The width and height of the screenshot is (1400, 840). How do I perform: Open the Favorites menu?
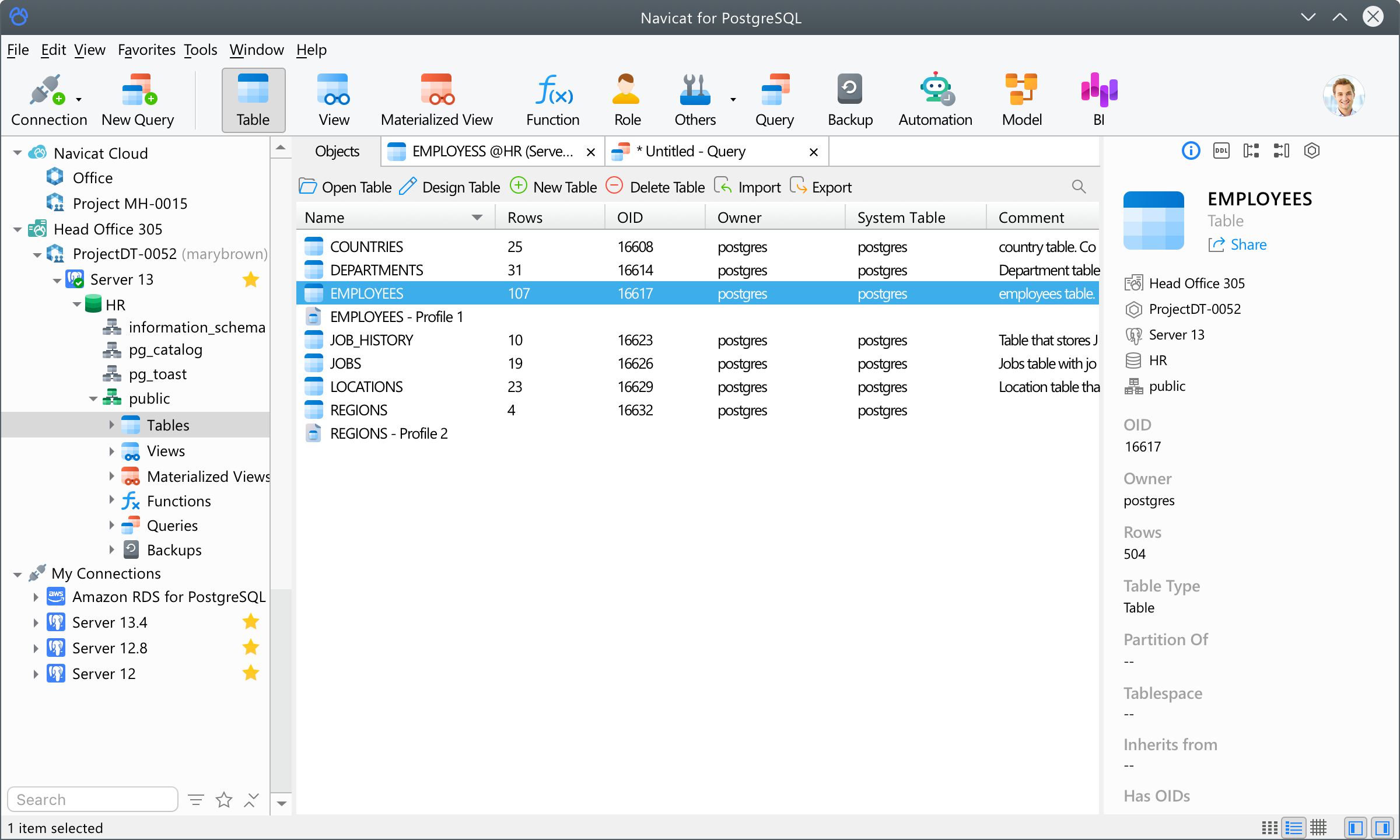coord(146,50)
